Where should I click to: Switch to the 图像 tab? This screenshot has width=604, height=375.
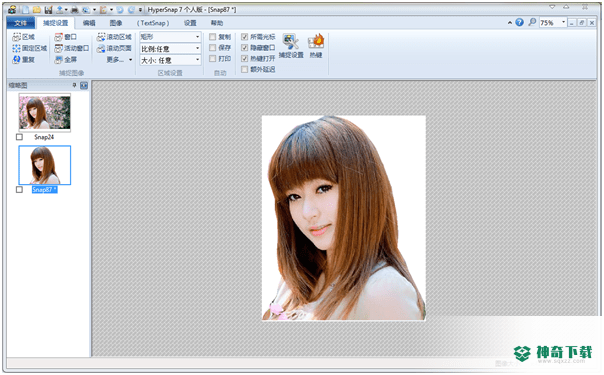(116, 23)
